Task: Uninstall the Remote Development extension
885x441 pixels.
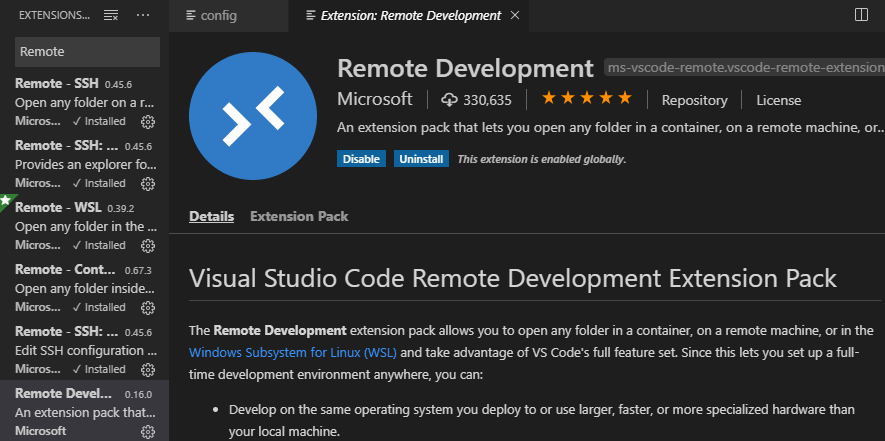Action: click(421, 159)
